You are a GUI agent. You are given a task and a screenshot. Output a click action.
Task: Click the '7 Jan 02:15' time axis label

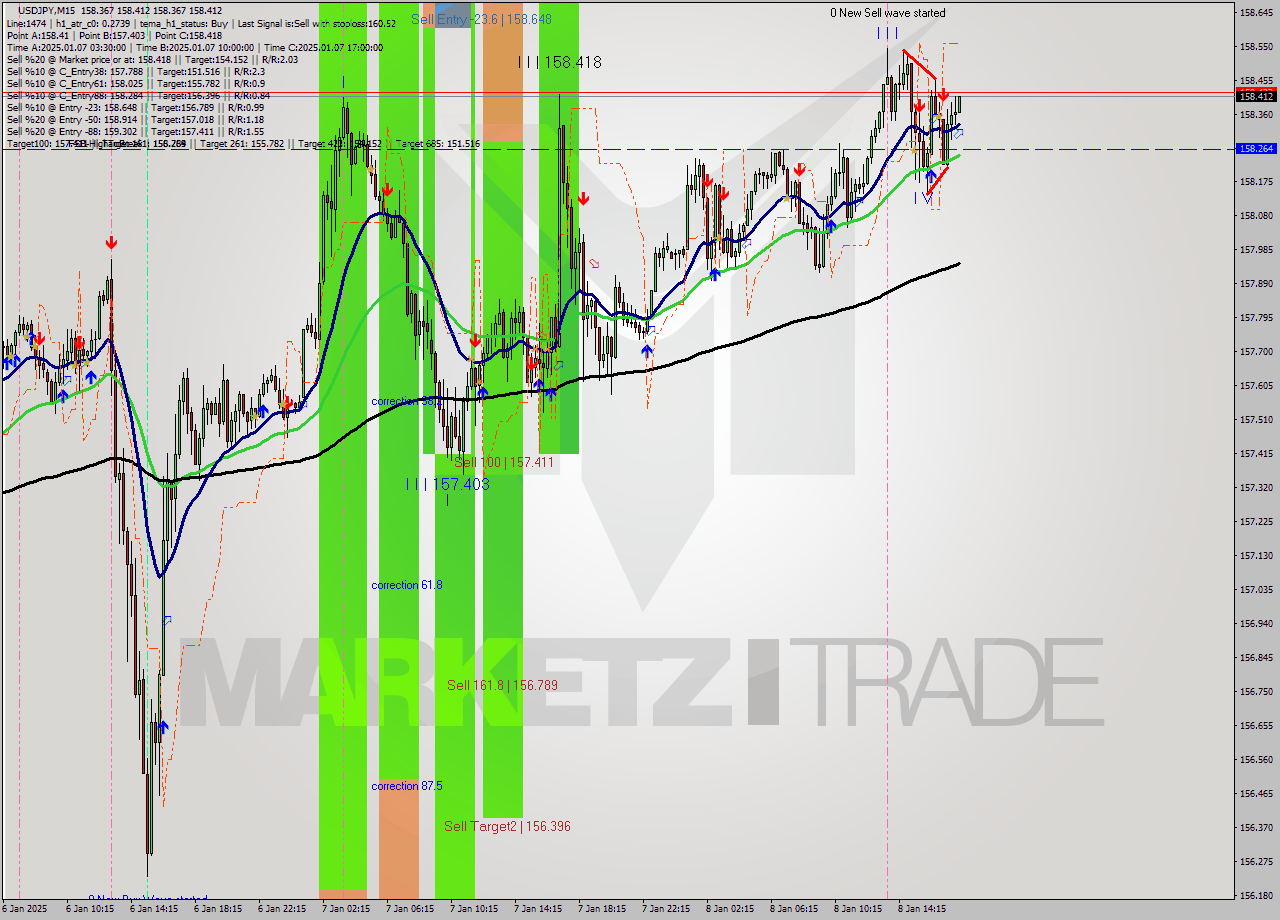tap(344, 909)
